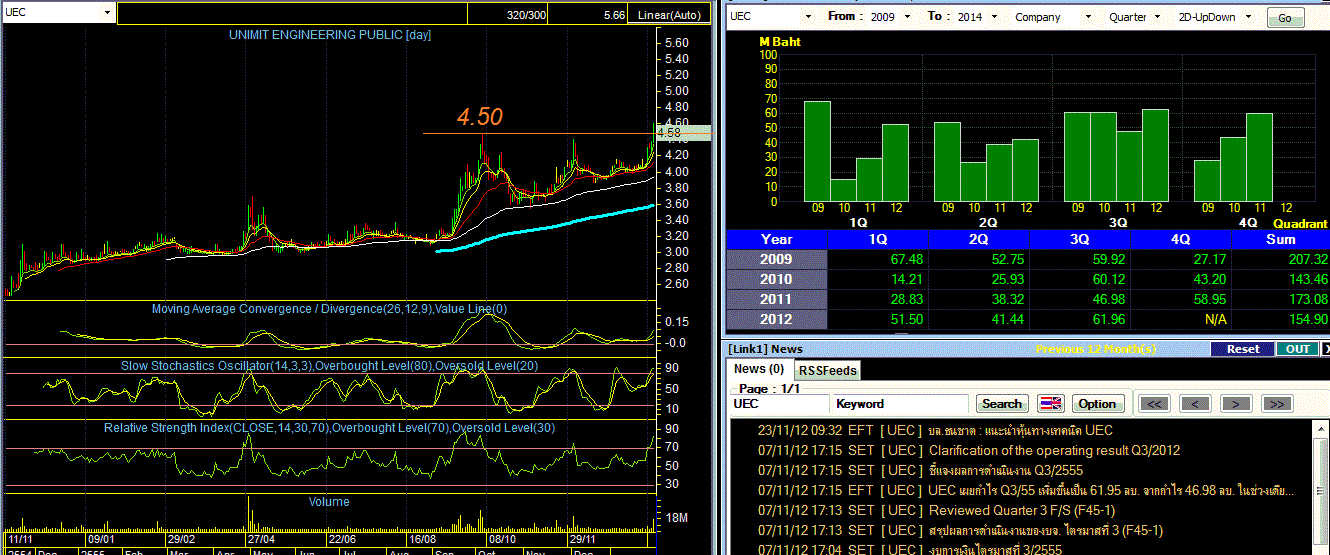This screenshot has width=1330, height=555.
Task: Click the Volume panel title
Action: pos(329,502)
